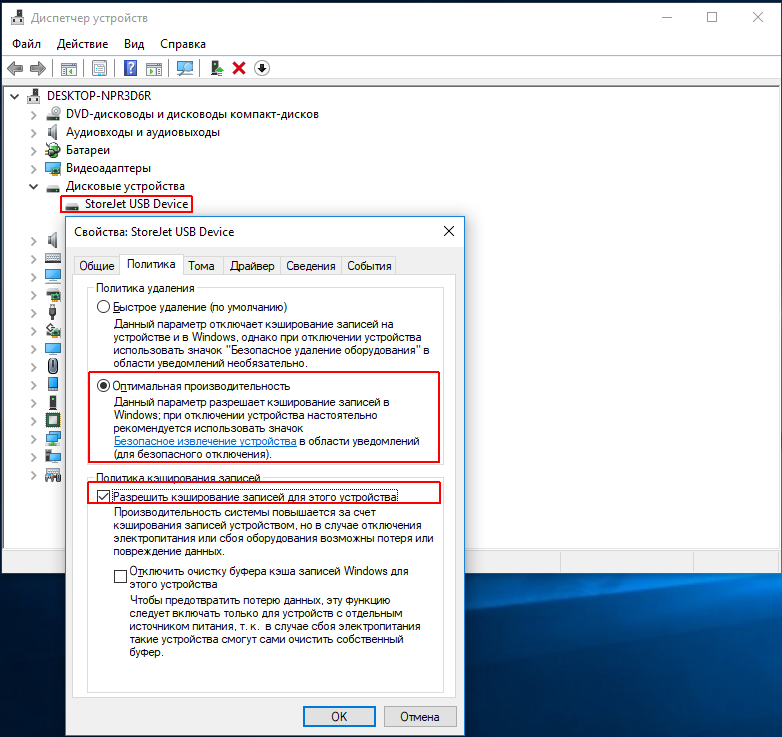Select the keyboard category icon in the tree
This screenshot has width=782, height=737.
click(x=53, y=258)
